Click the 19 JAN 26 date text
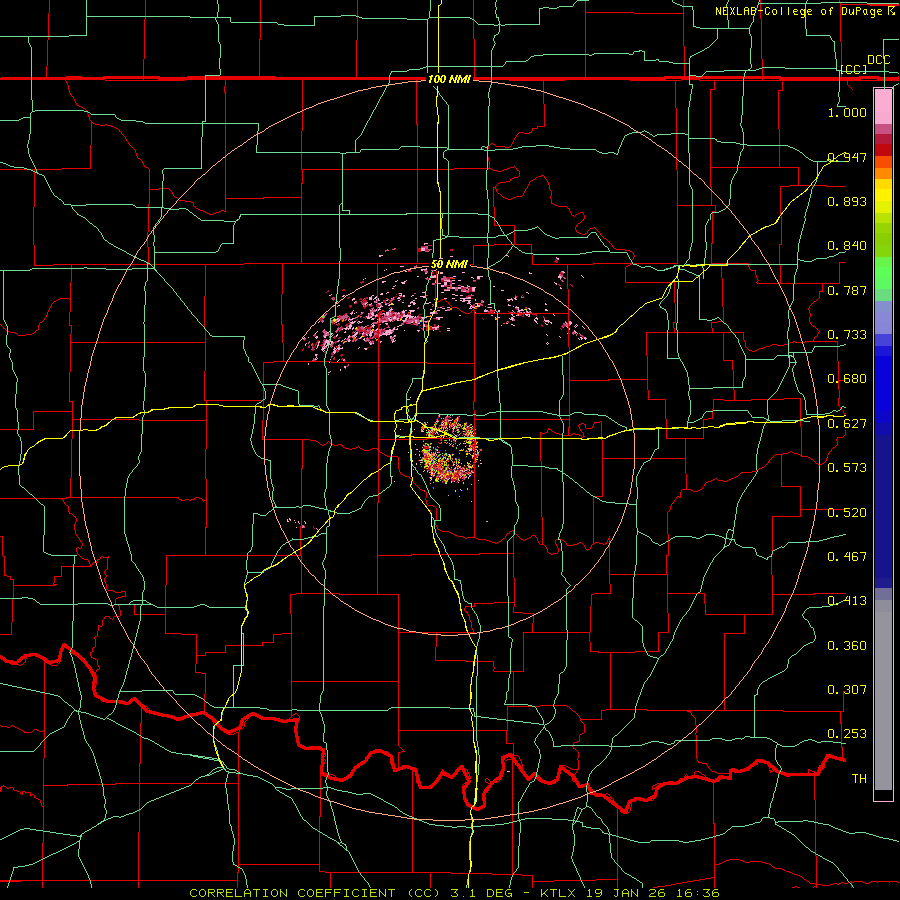Viewport: 900px width, 900px height. [627, 893]
